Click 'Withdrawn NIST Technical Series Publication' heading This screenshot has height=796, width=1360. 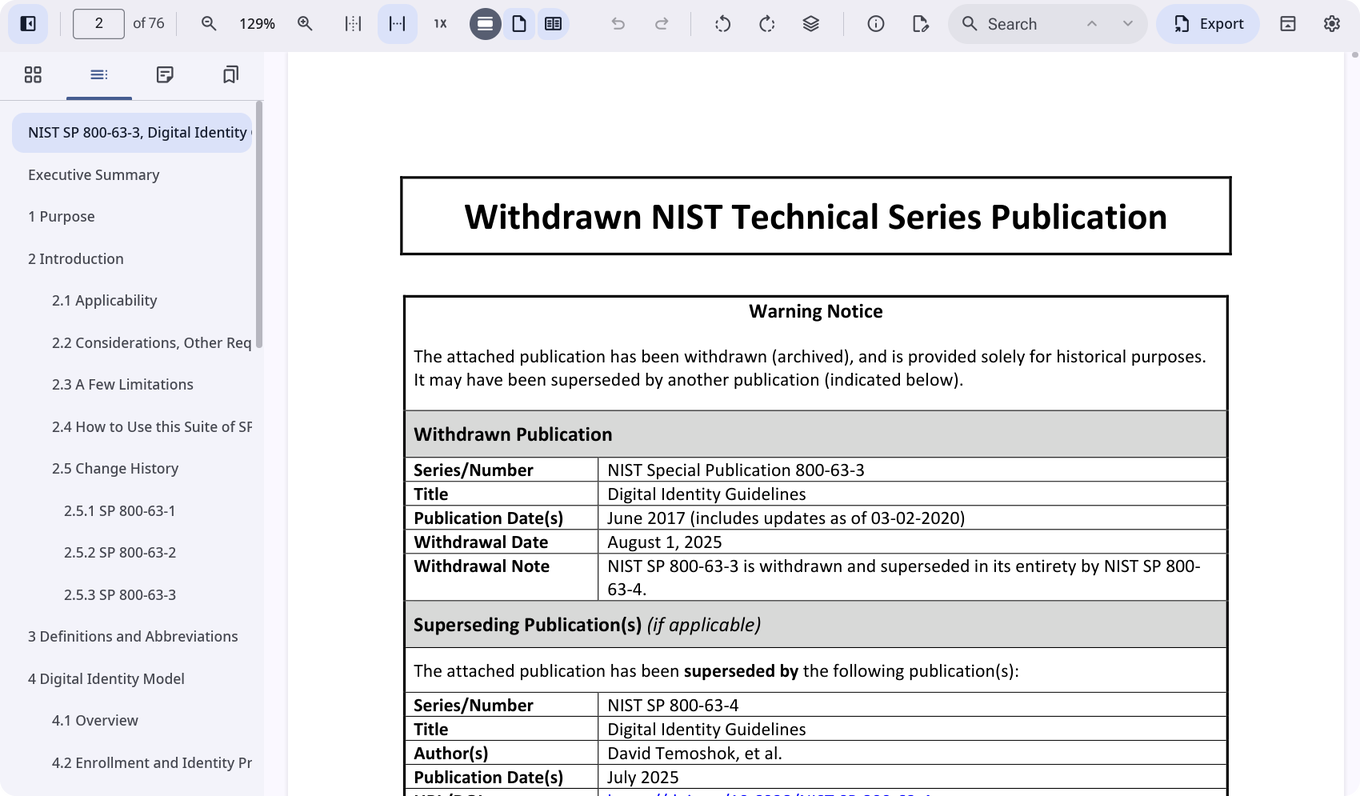coord(815,216)
